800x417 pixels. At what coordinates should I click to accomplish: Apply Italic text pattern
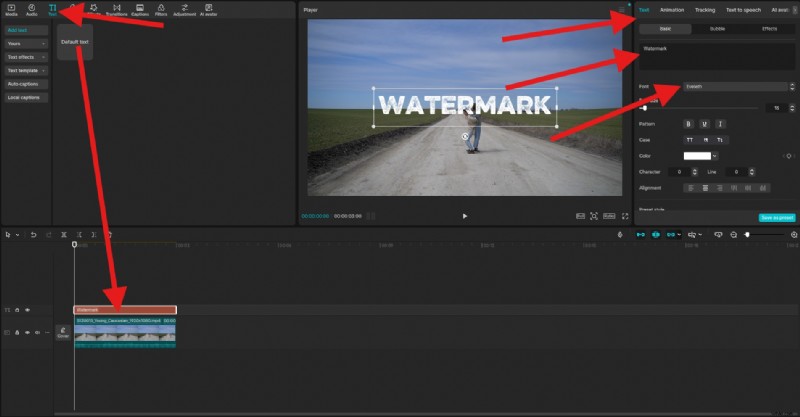(720, 124)
